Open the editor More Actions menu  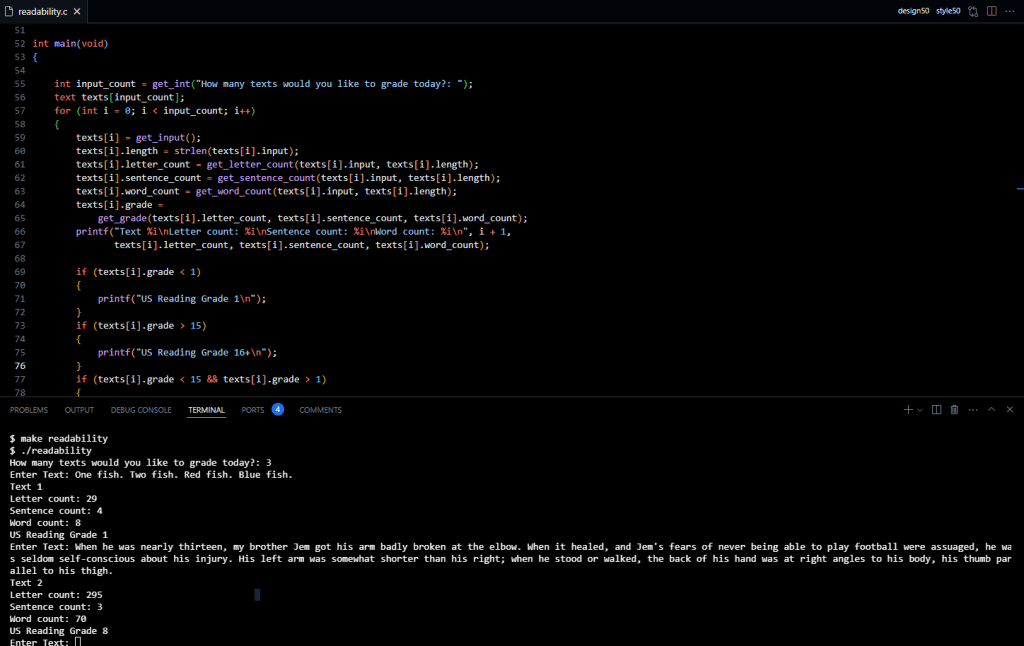point(1010,11)
